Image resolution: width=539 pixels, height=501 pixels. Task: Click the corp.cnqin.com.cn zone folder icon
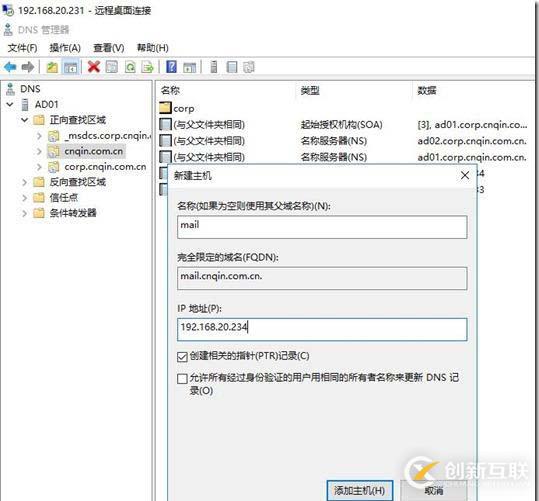[53, 167]
